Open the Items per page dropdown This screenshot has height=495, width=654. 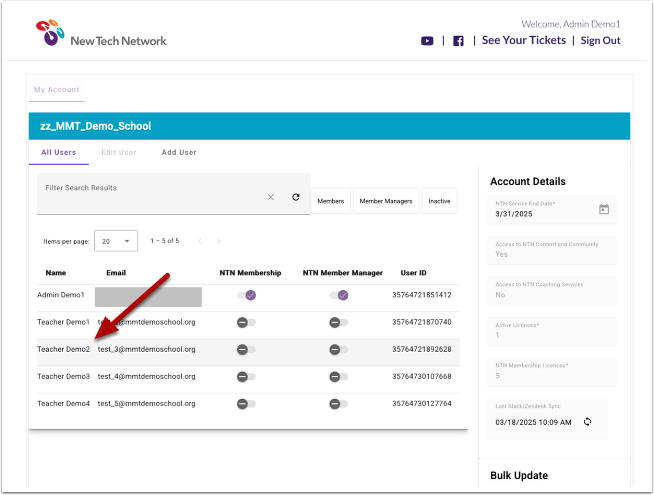(x=116, y=241)
